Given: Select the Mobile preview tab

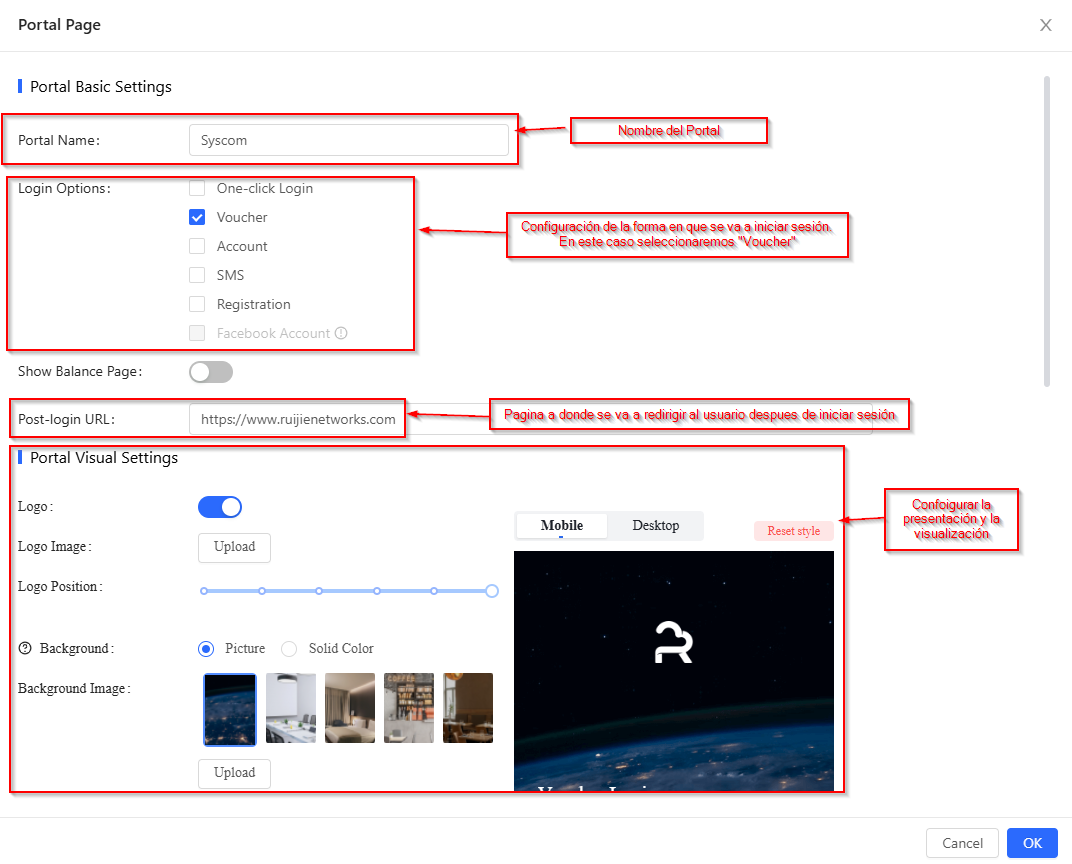Looking at the screenshot, I should coord(561,526).
